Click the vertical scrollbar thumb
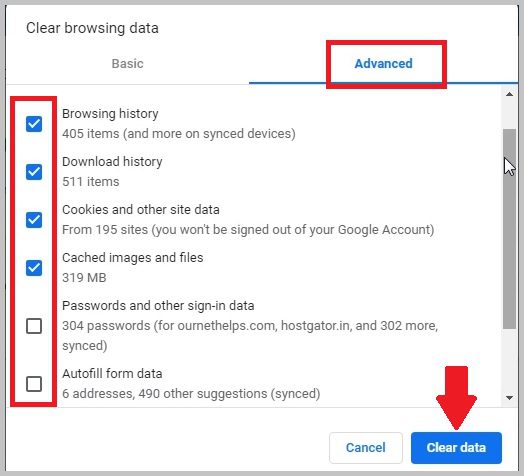Image resolution: width=524 pixels, height=476 pixels. click(509, 229)
